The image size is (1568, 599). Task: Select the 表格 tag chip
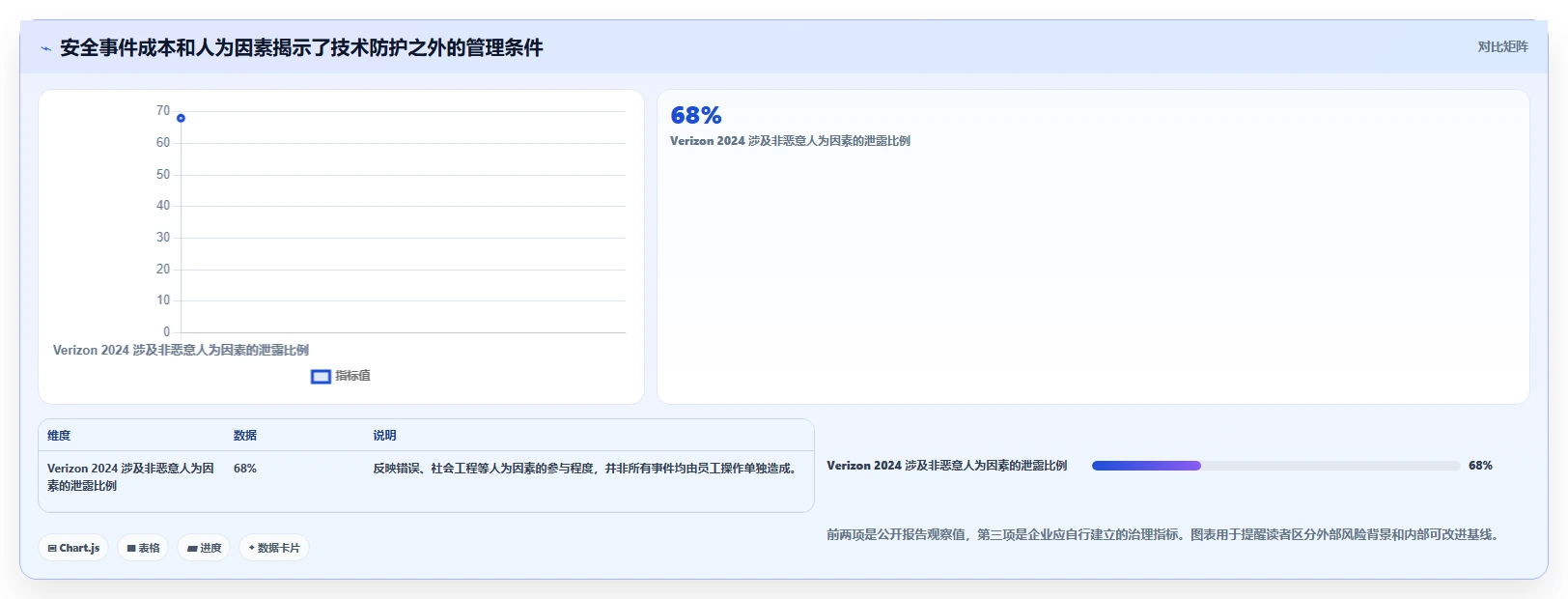tap(143, 548)
